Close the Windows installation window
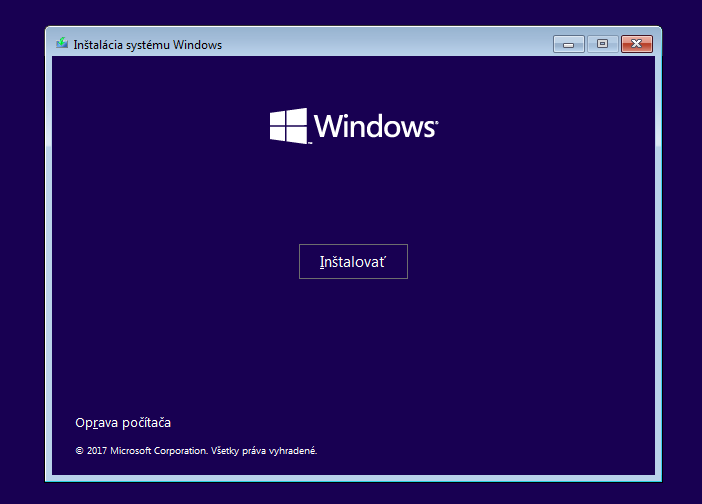 pyautogui.click(x=635, y=44)
